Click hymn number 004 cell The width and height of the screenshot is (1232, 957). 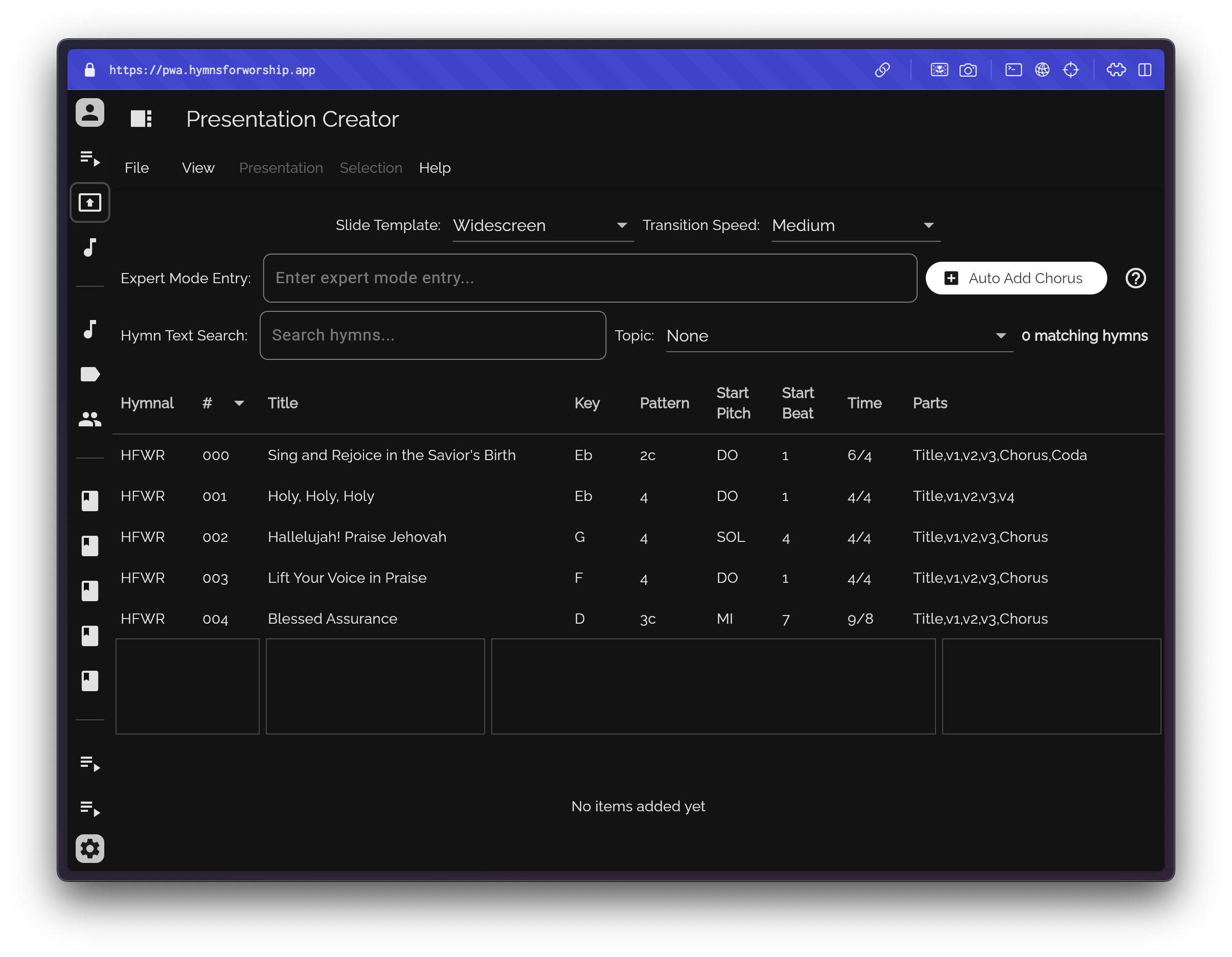point(215,619)
